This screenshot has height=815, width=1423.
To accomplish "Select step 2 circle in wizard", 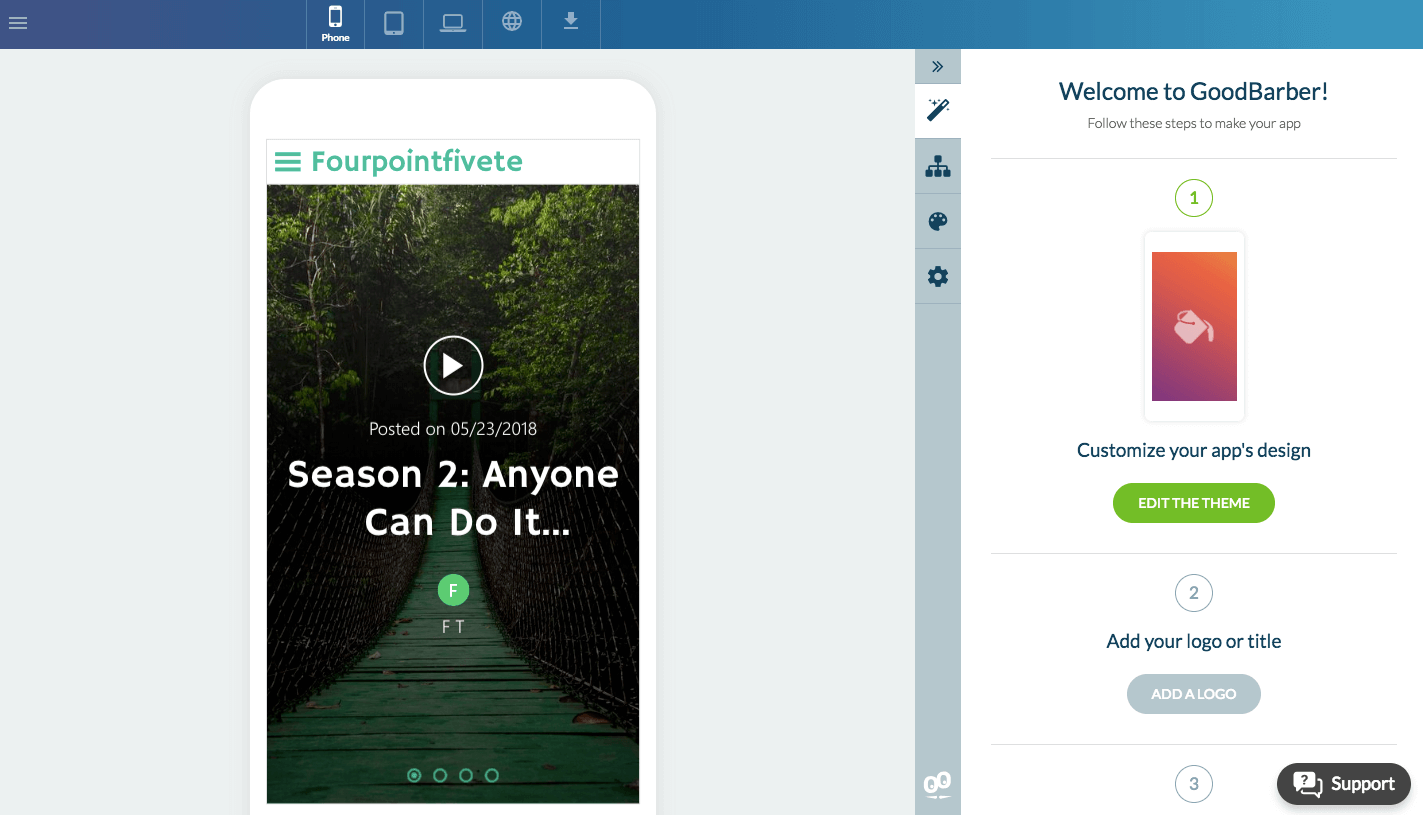I will [x=1194, y=593].
